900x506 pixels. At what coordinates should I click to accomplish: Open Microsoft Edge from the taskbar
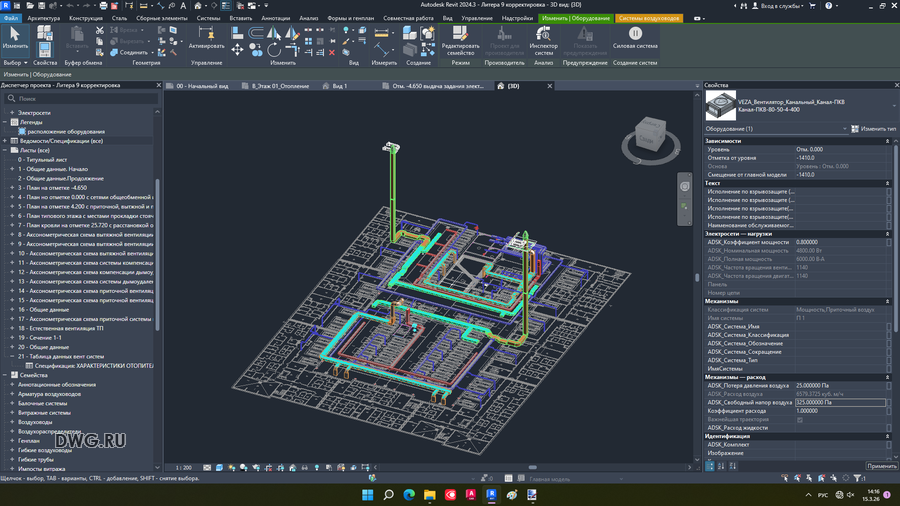coord(409,495)
